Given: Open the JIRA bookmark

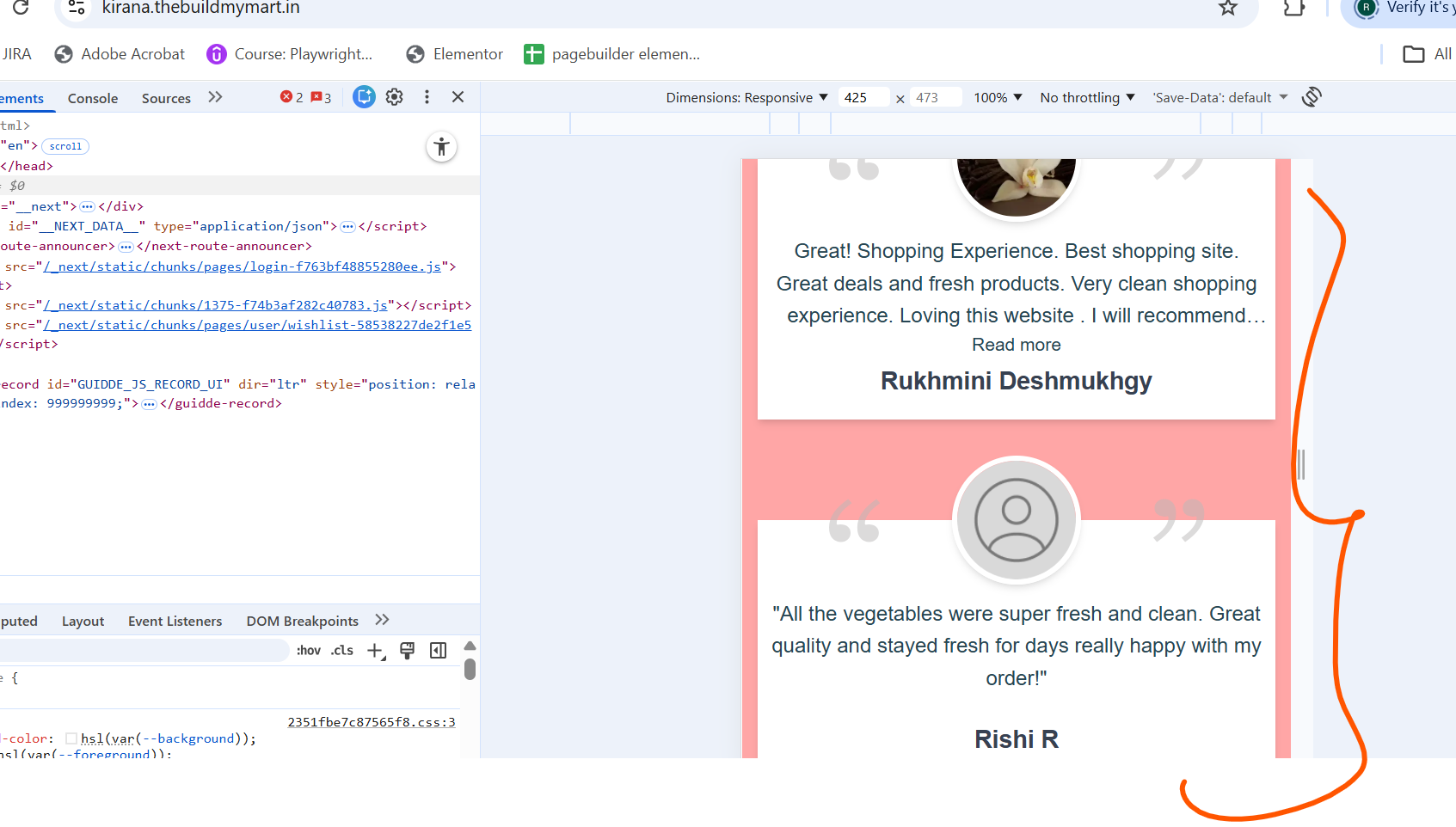Looking at the screenshot, I should point(15,54).
